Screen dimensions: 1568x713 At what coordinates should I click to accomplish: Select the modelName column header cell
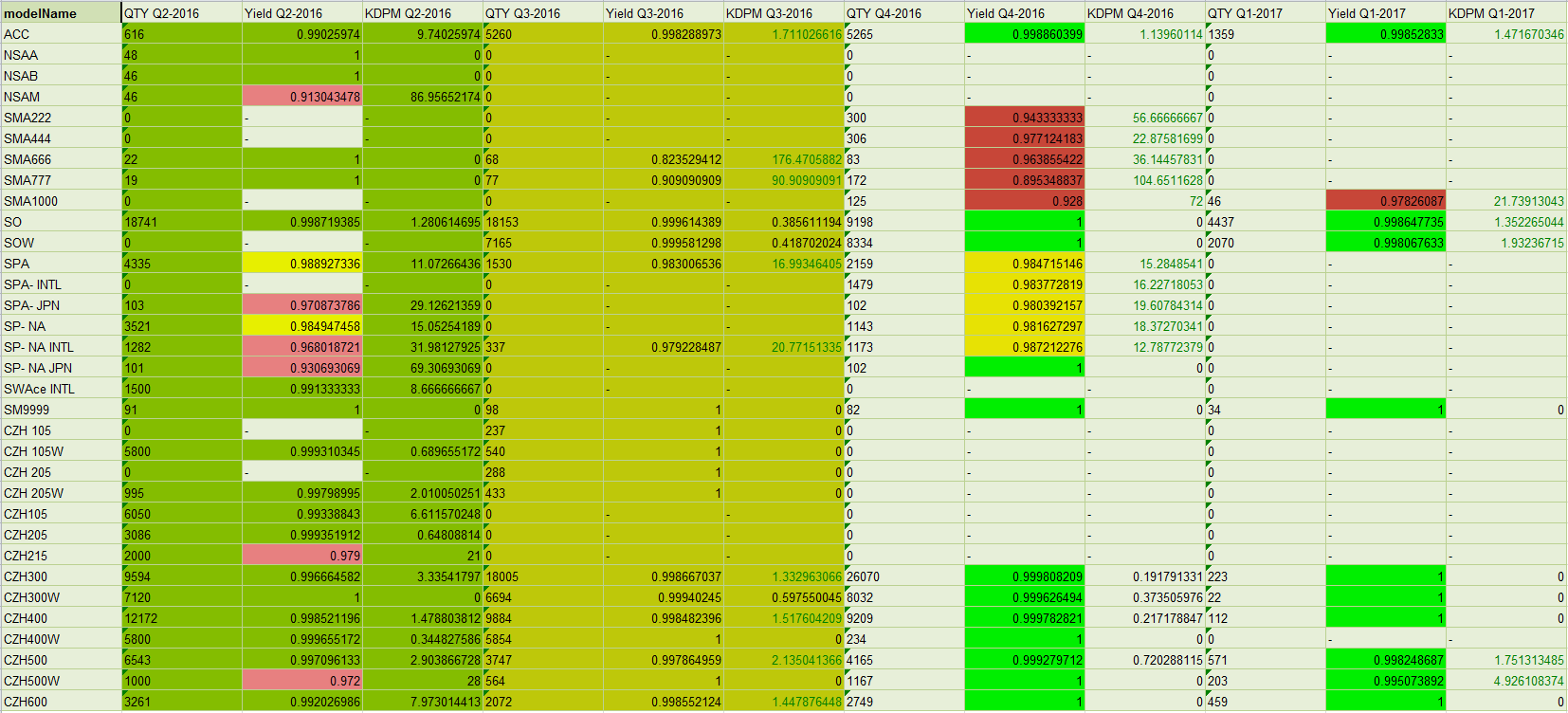[x=61, y=13]
